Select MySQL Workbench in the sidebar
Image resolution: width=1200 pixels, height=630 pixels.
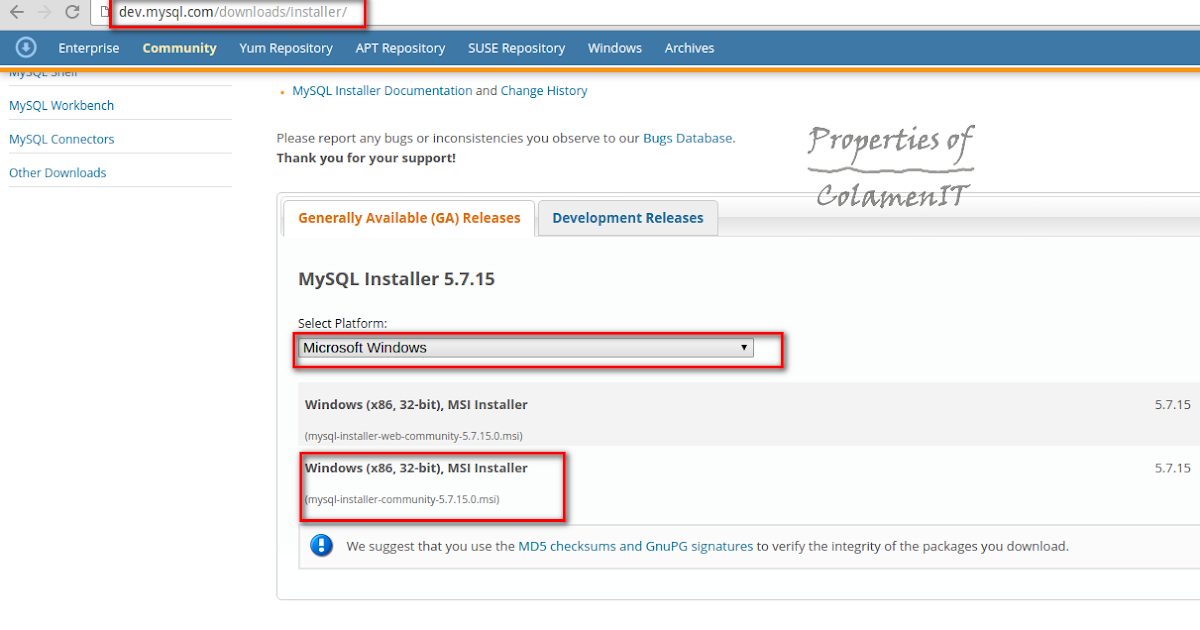click(x=61, y=105)
